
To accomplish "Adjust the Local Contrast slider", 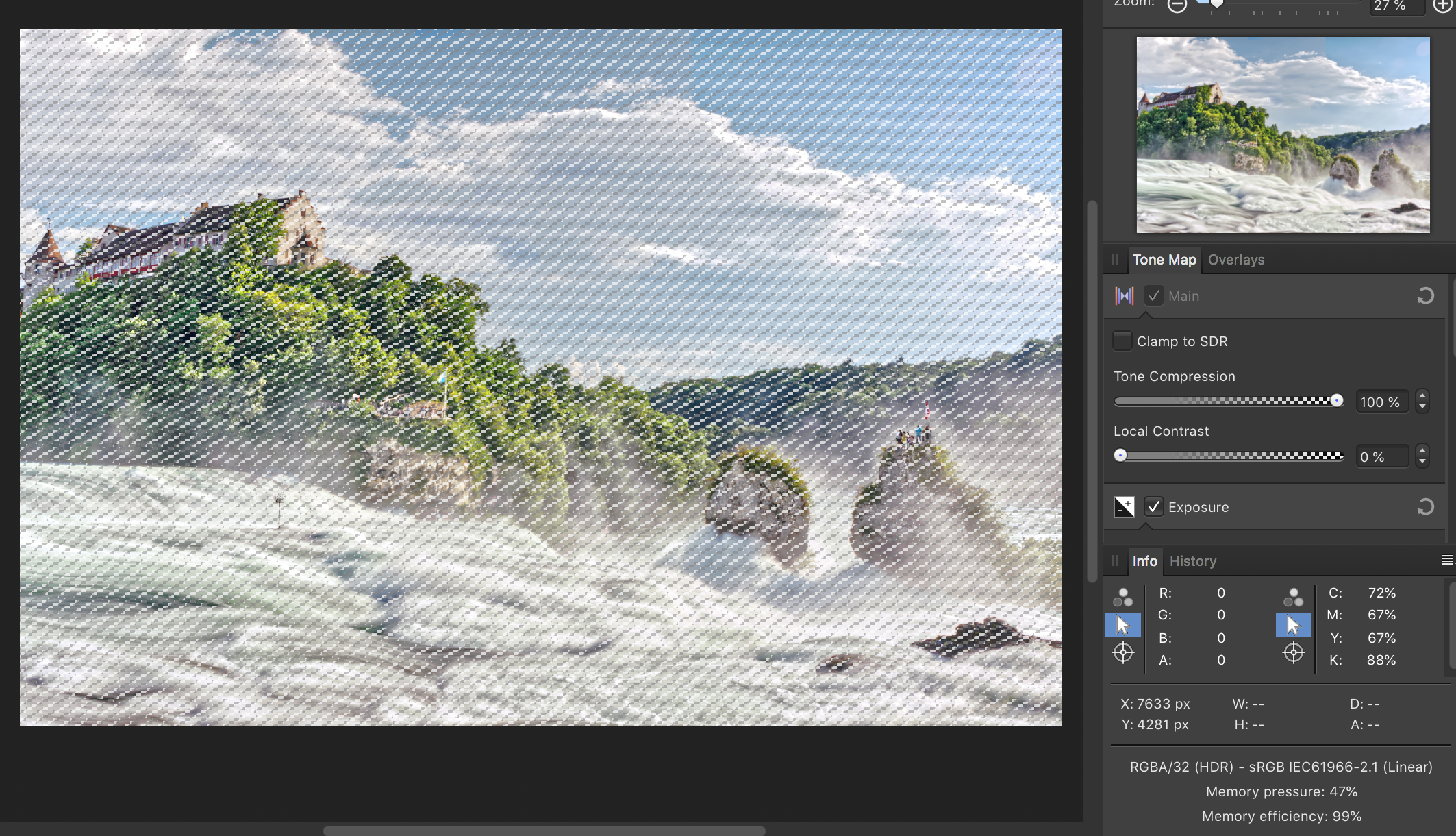I will 1229,456.
